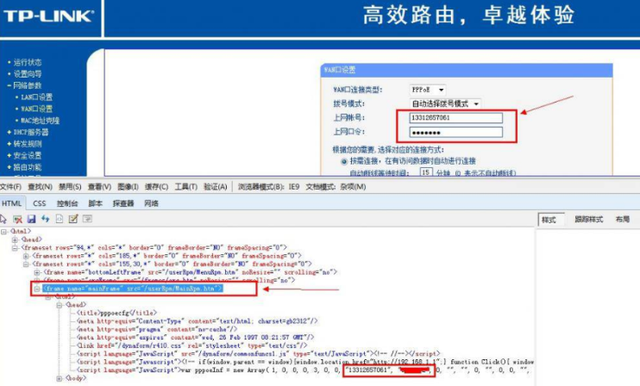Collapse the mainFrame frame node
The height and width of the screenshot is (386, 640).
37,288
